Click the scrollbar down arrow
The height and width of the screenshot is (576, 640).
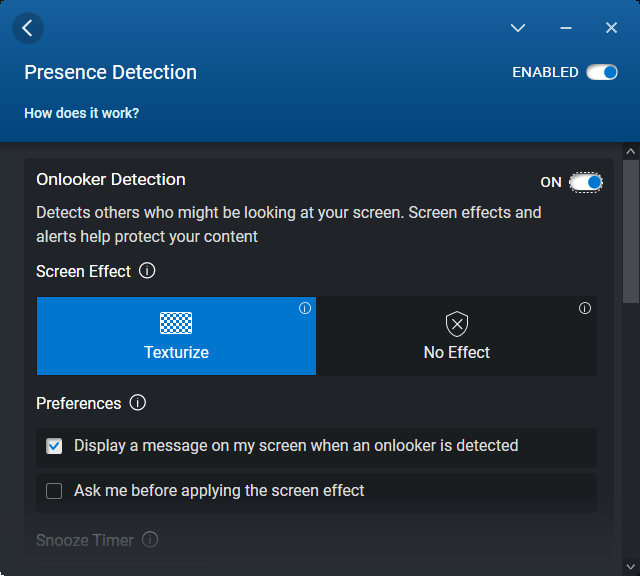click(x=631, y=567)
